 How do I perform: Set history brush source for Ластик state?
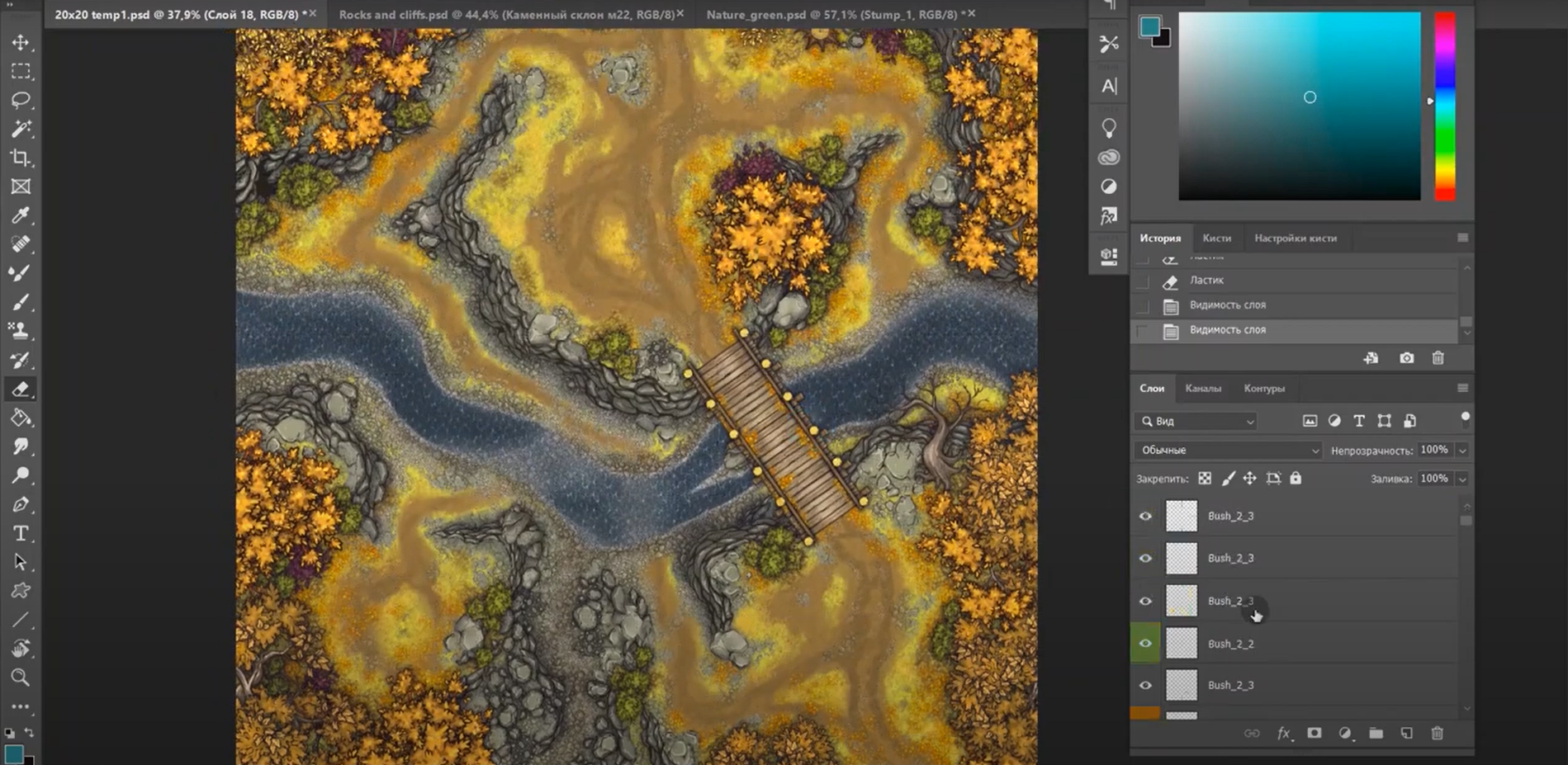pos(1143,281)
